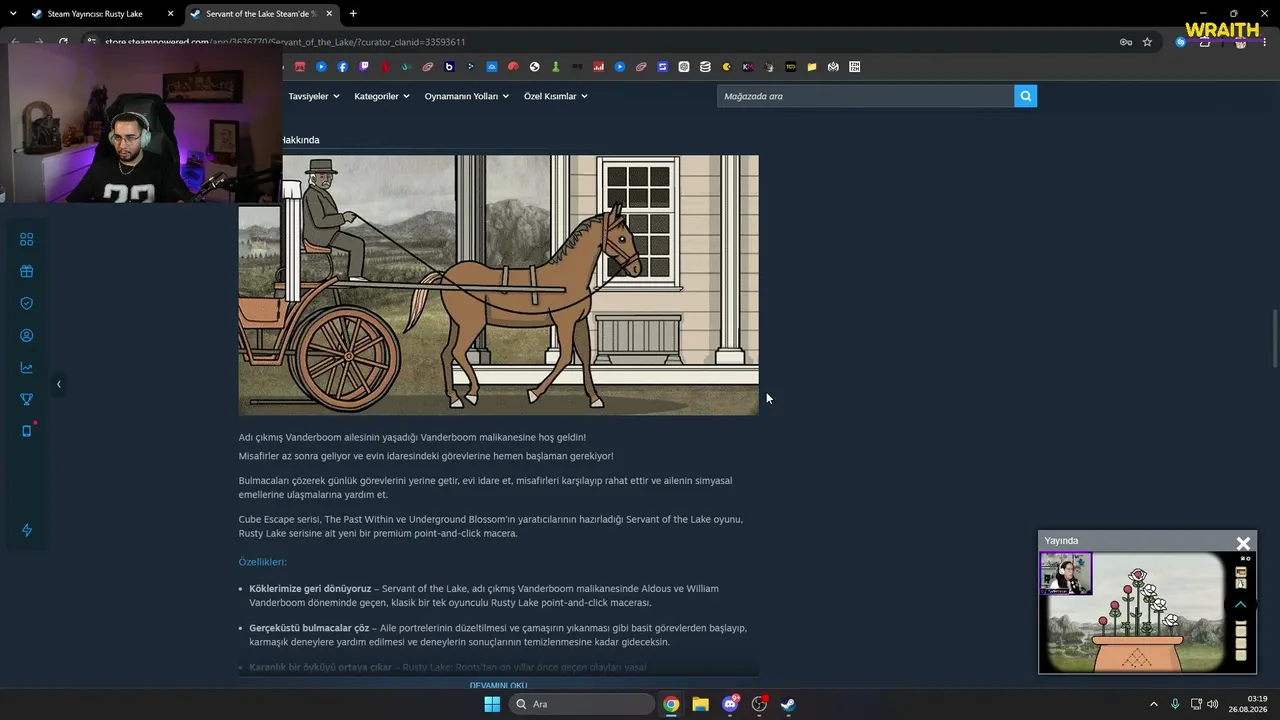Collapse the left sidebar with the arrow
Viewport: 1280px width, 720px height.
click(58, 384)
